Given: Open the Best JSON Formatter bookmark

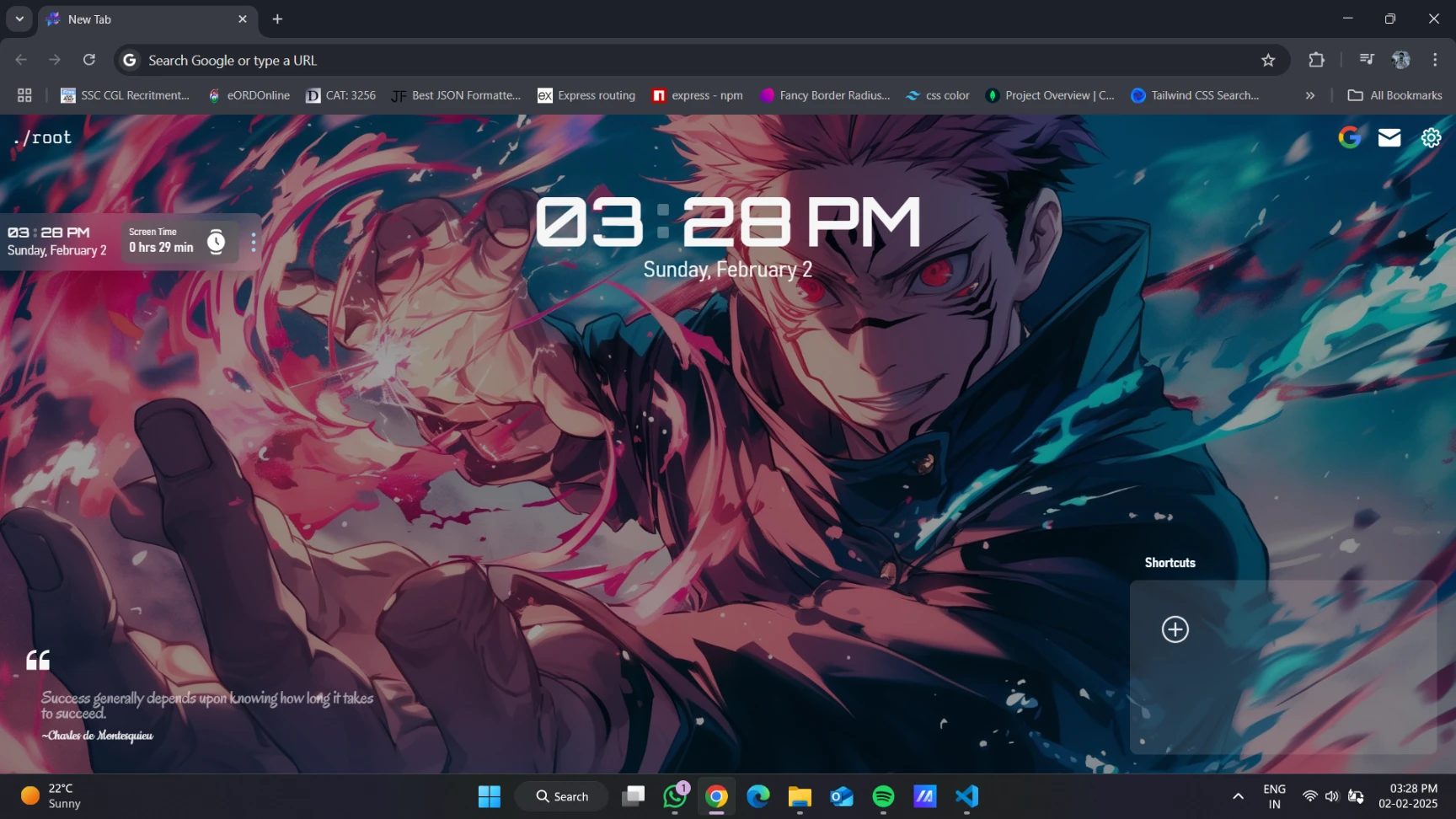Looking at the screenshot, I should tap(456, 95).
